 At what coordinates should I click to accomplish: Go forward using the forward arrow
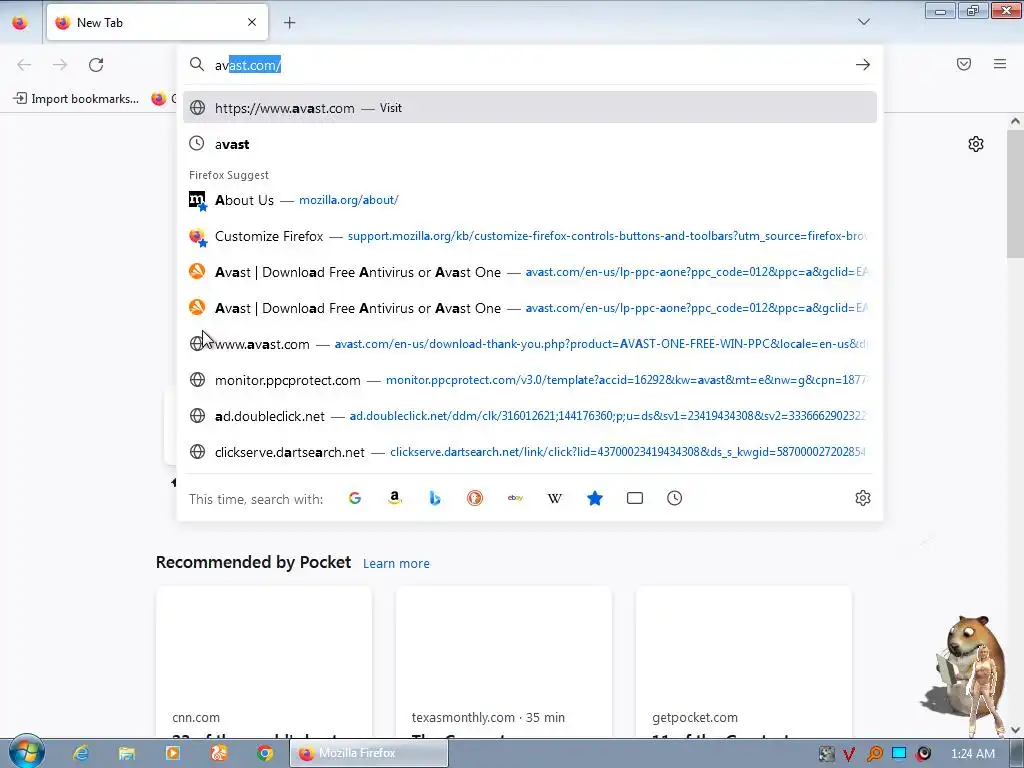(x=60, y=65)
